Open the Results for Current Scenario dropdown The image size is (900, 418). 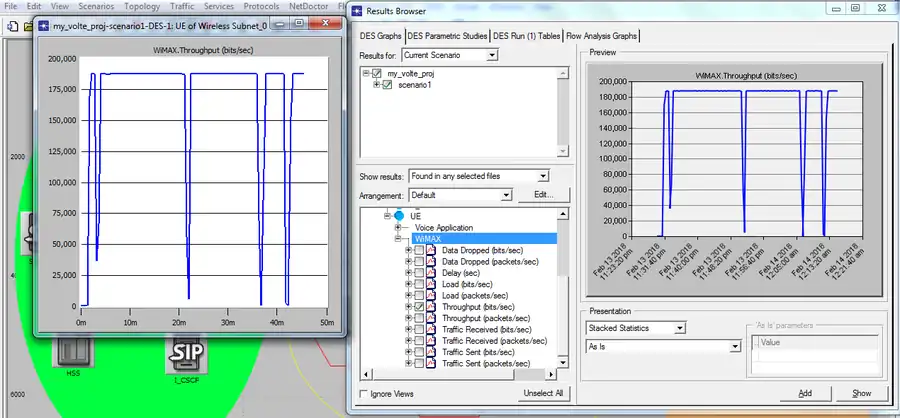[x=492, y=55]
